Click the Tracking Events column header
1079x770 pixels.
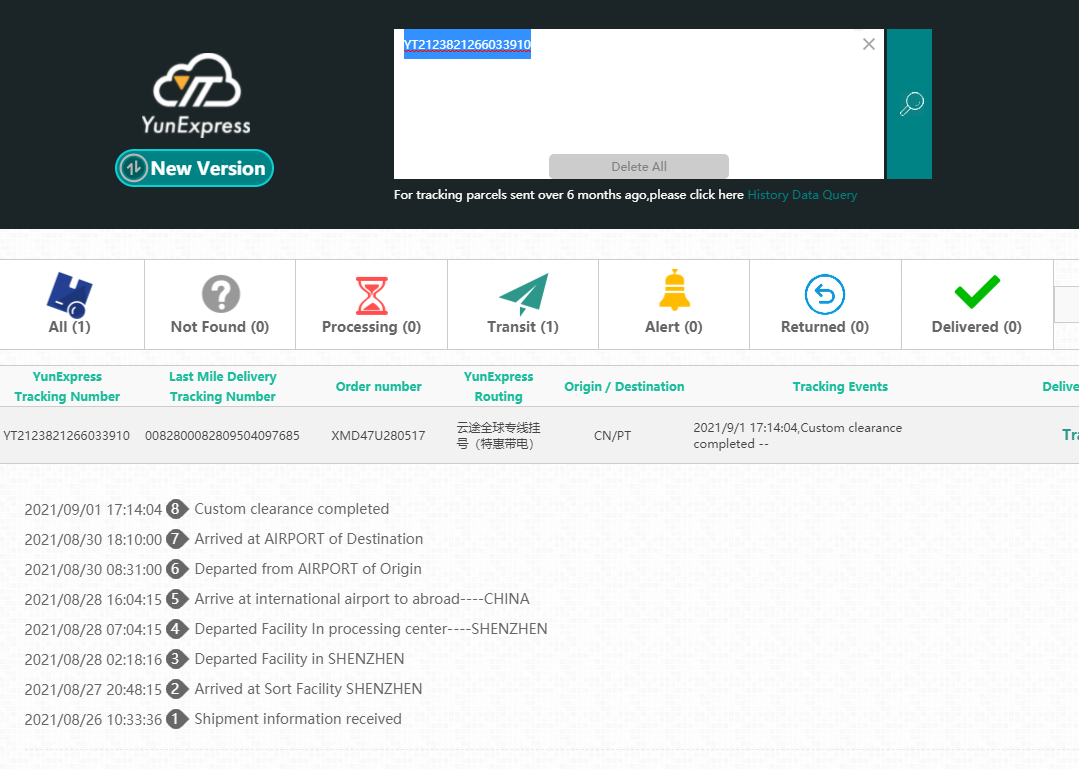pos(840,387)
